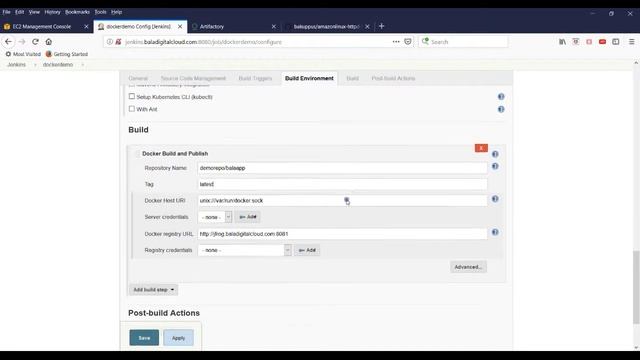
Task: Enable Setup Kubernetes CLI checkbox
Action: [131, 96]
